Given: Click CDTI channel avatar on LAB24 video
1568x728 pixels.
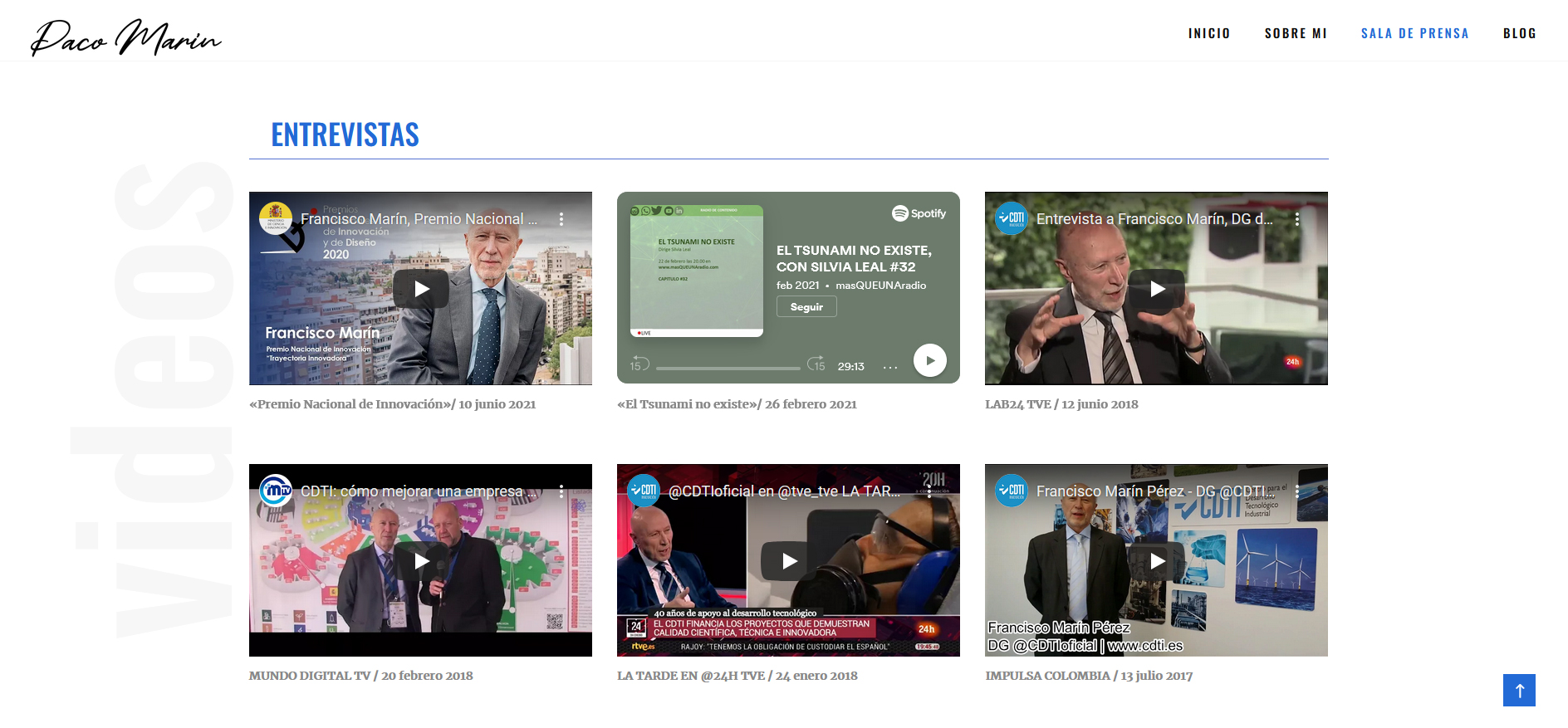Looking at the screenshot, I should (x=1011, y=218).
